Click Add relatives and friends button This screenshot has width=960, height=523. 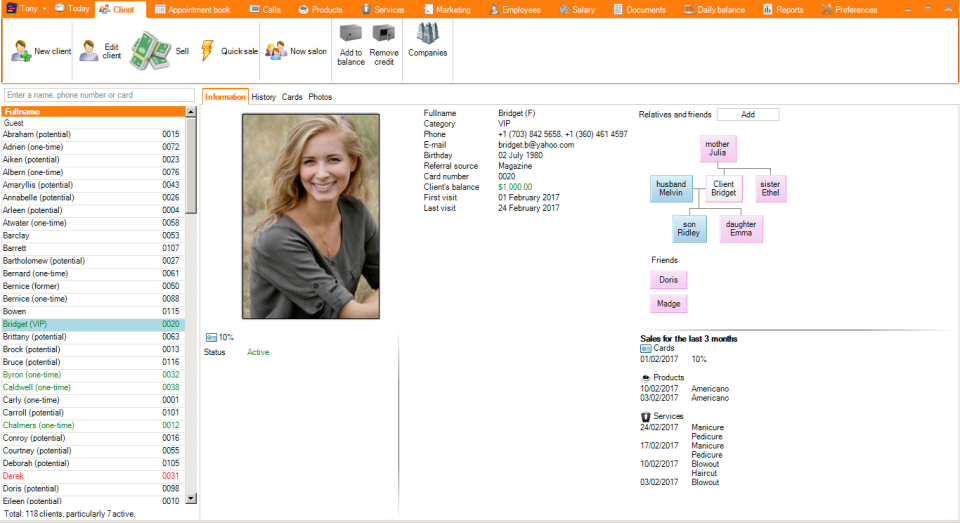tap(748, 115)
